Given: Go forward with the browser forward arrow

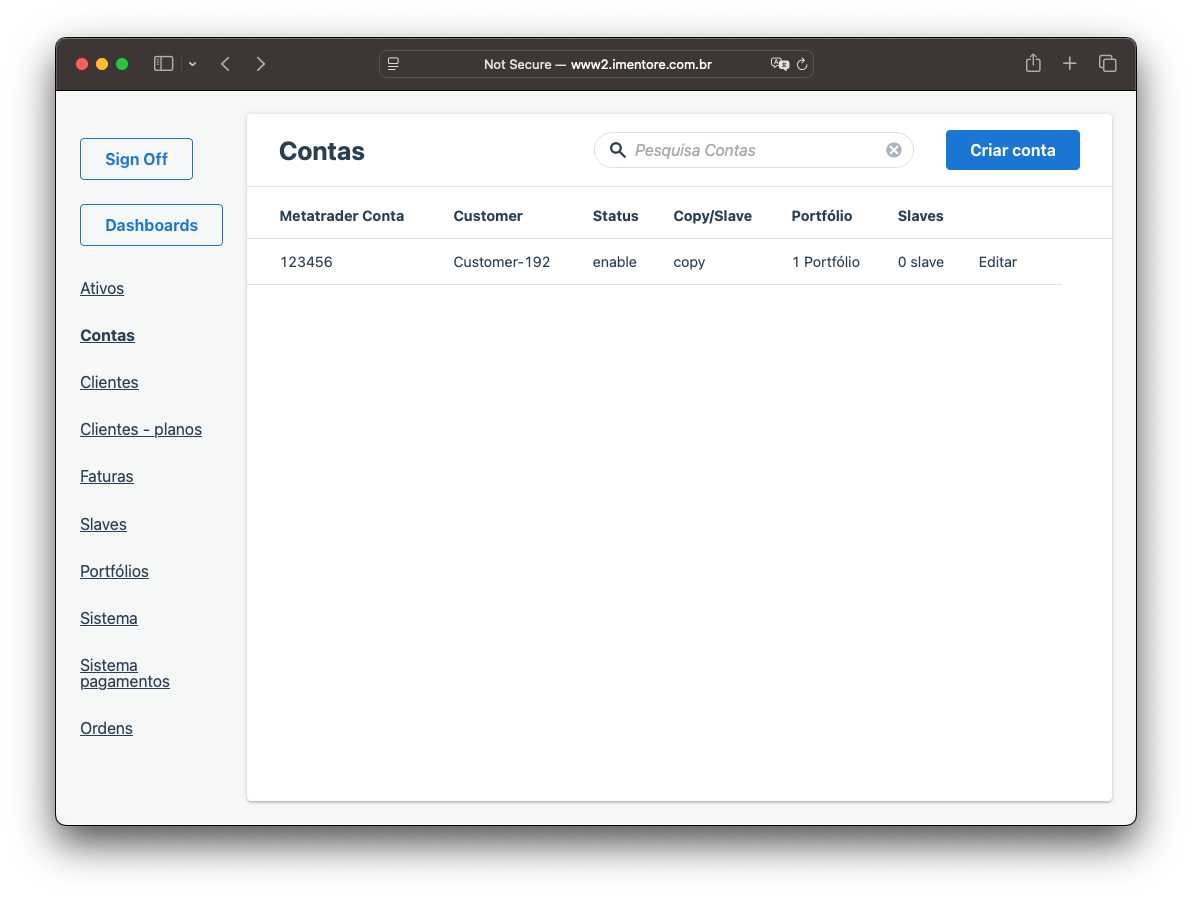Looking at the screenshot, I should pos(261,64).
